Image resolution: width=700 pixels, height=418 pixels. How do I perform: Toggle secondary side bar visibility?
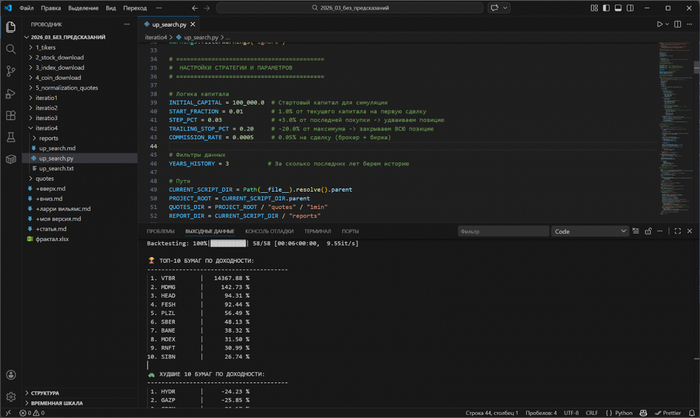(630, 8)
